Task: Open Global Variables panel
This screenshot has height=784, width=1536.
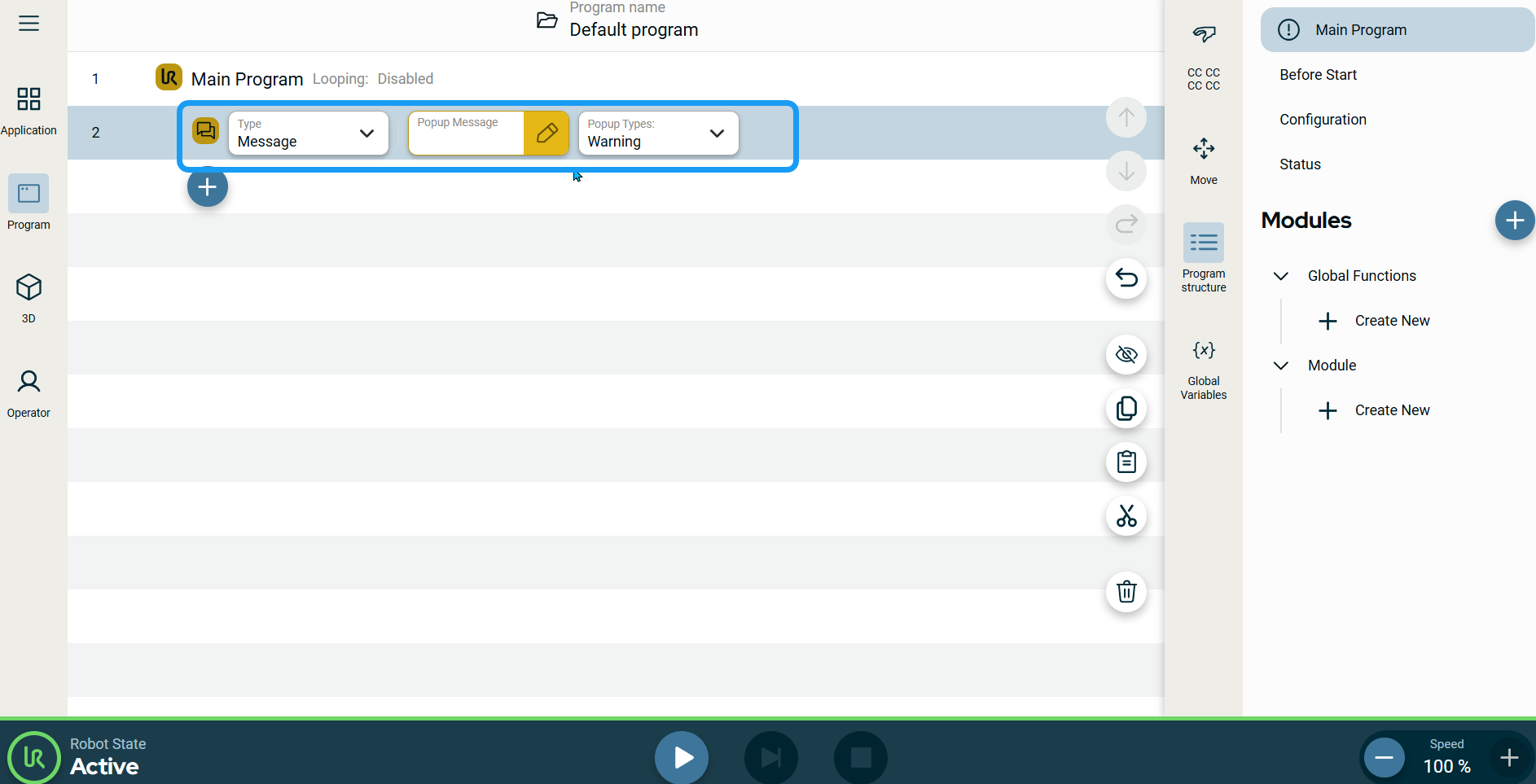Action: (x=1203, y=370)
